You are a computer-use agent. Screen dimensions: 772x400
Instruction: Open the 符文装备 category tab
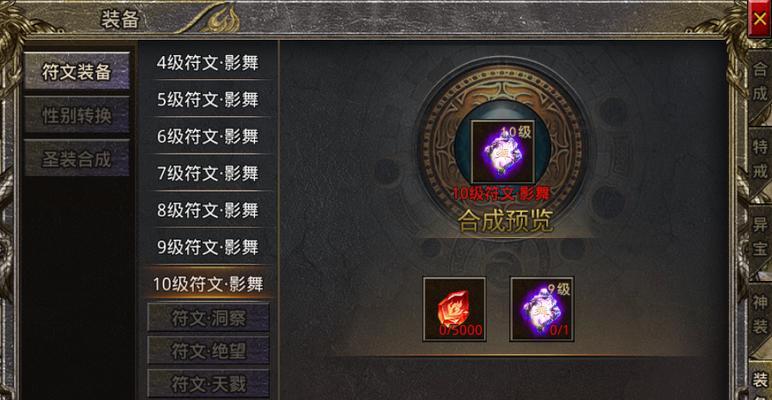77,71
